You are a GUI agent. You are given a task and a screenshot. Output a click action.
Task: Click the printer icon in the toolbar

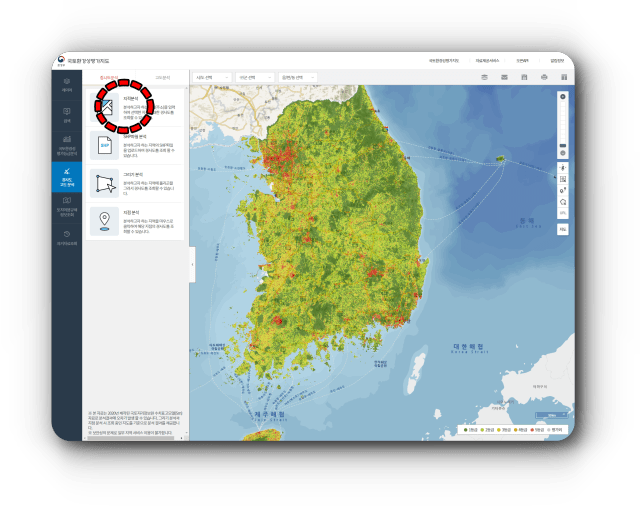[x=544, y=77]
